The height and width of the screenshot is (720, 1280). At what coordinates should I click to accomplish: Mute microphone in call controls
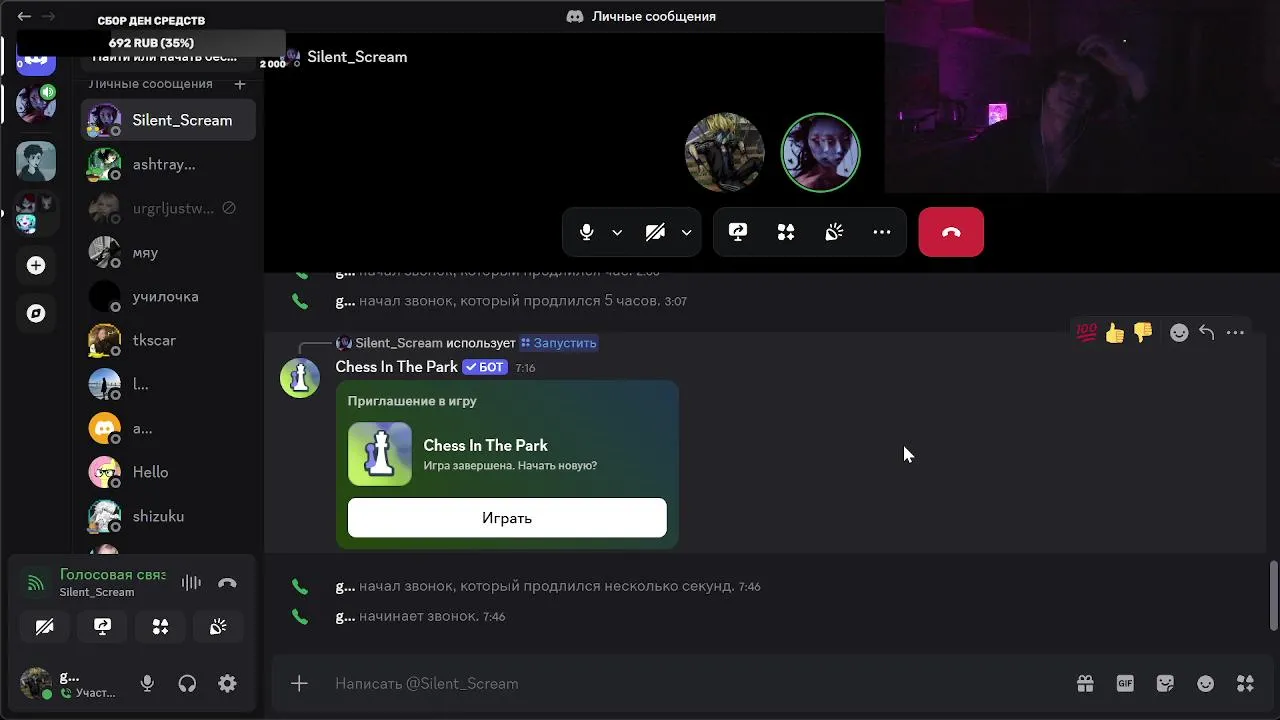(587, 232)
